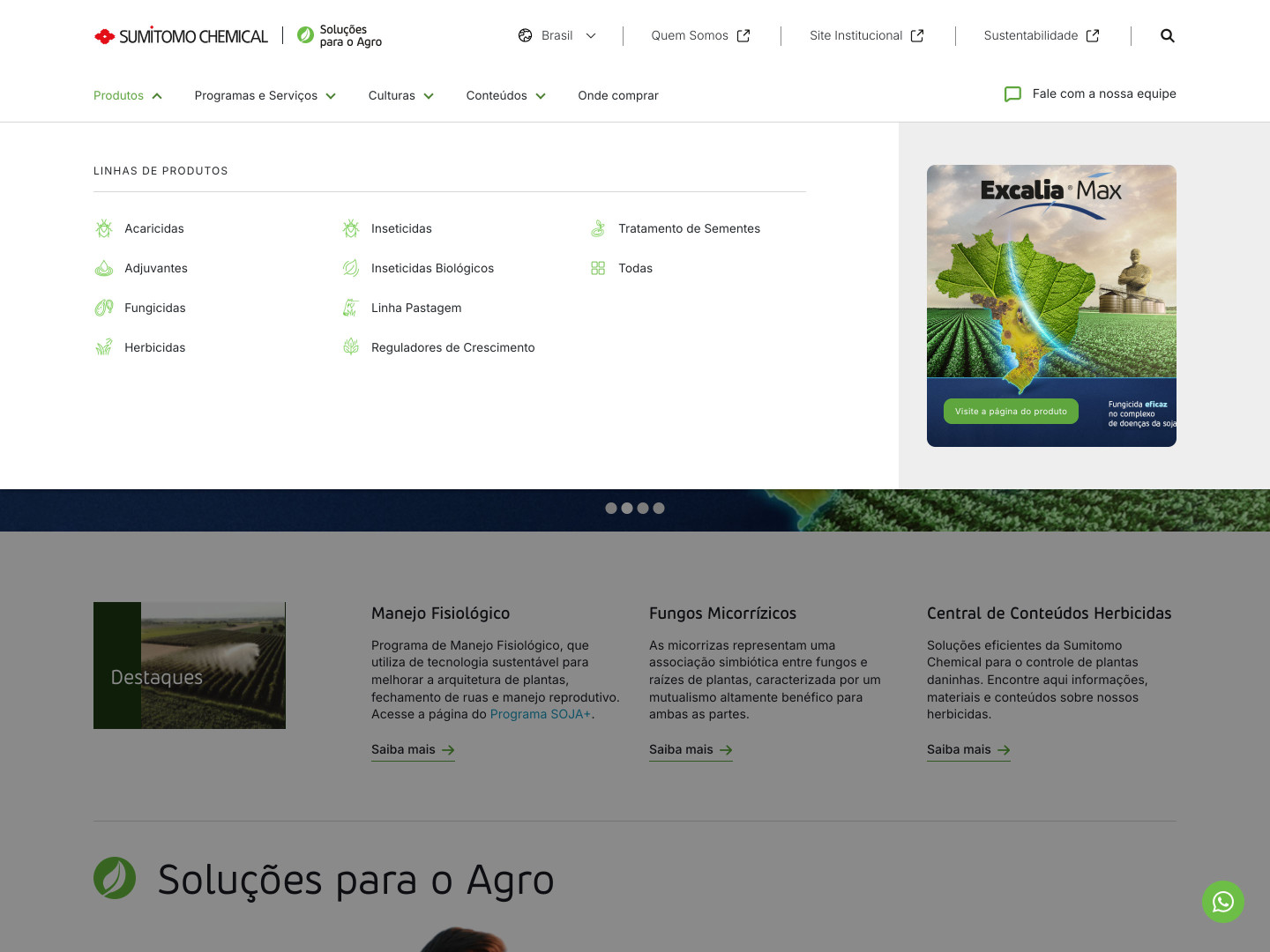Select Reguladores de Crescimento product line
Viewport: 1270px width, 952px height.
click(x=453, y=347)
